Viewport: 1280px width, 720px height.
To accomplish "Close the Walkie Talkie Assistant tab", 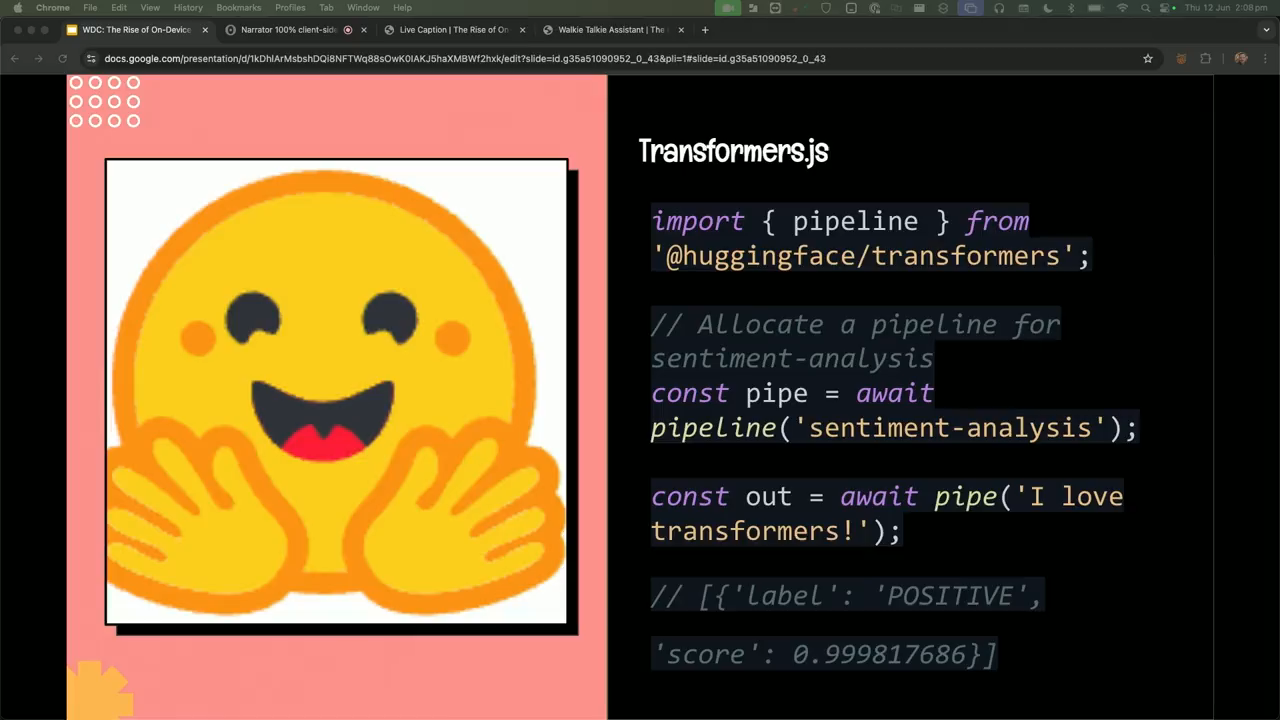I will pos(681,30).
